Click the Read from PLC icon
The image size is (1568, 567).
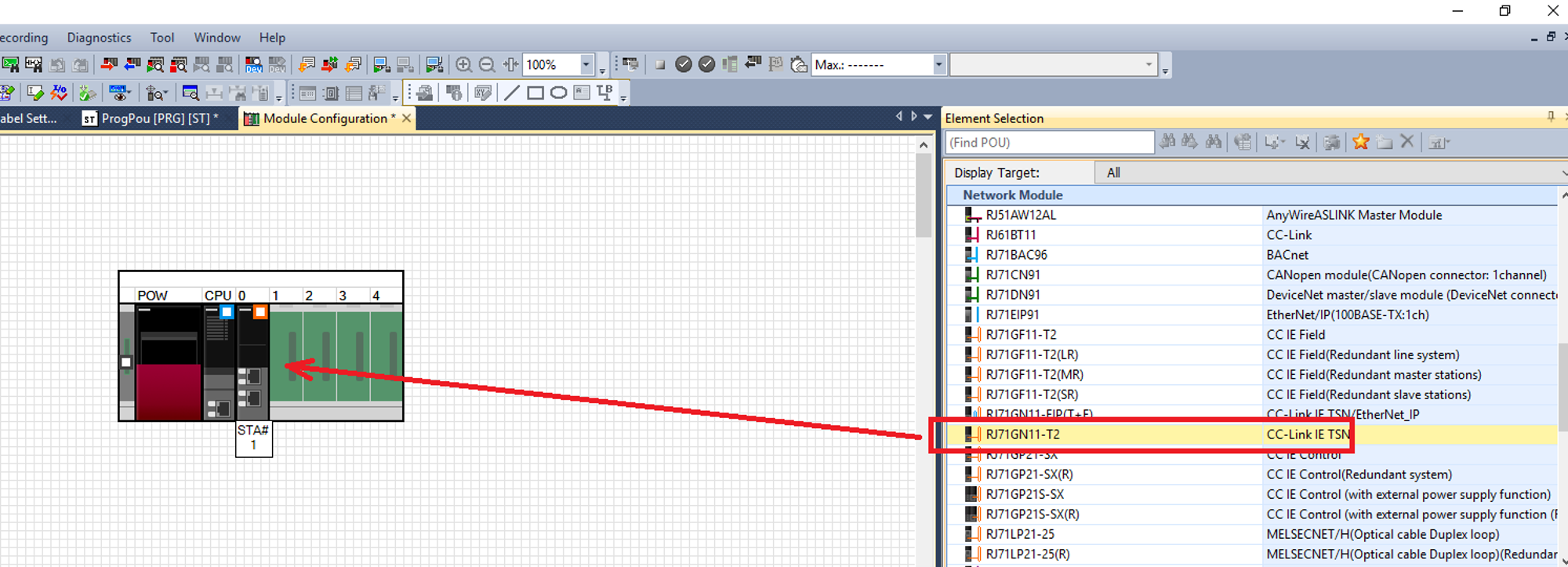(132, 65)
